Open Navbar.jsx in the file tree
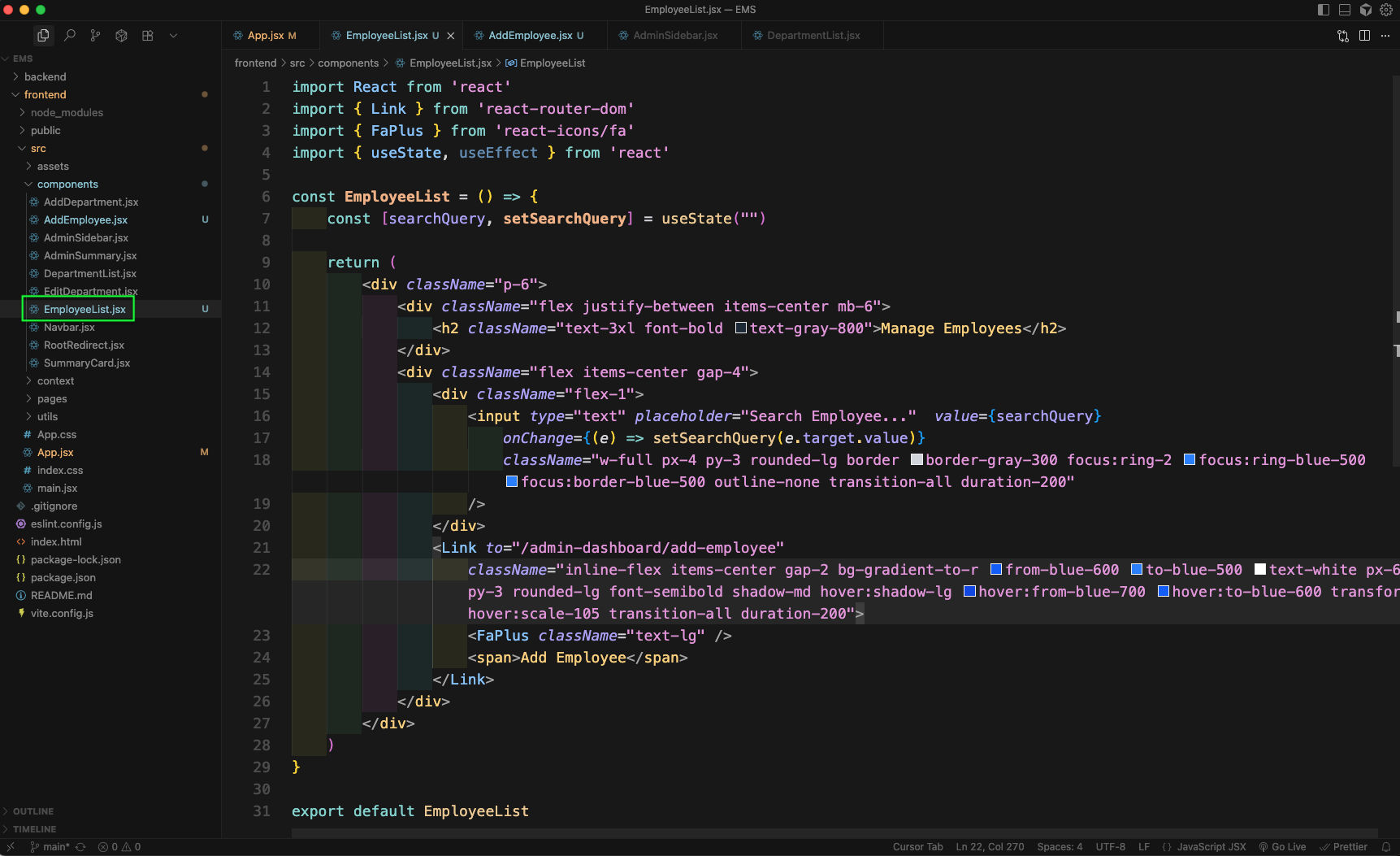1400x856 pixels. click(111, 327)
